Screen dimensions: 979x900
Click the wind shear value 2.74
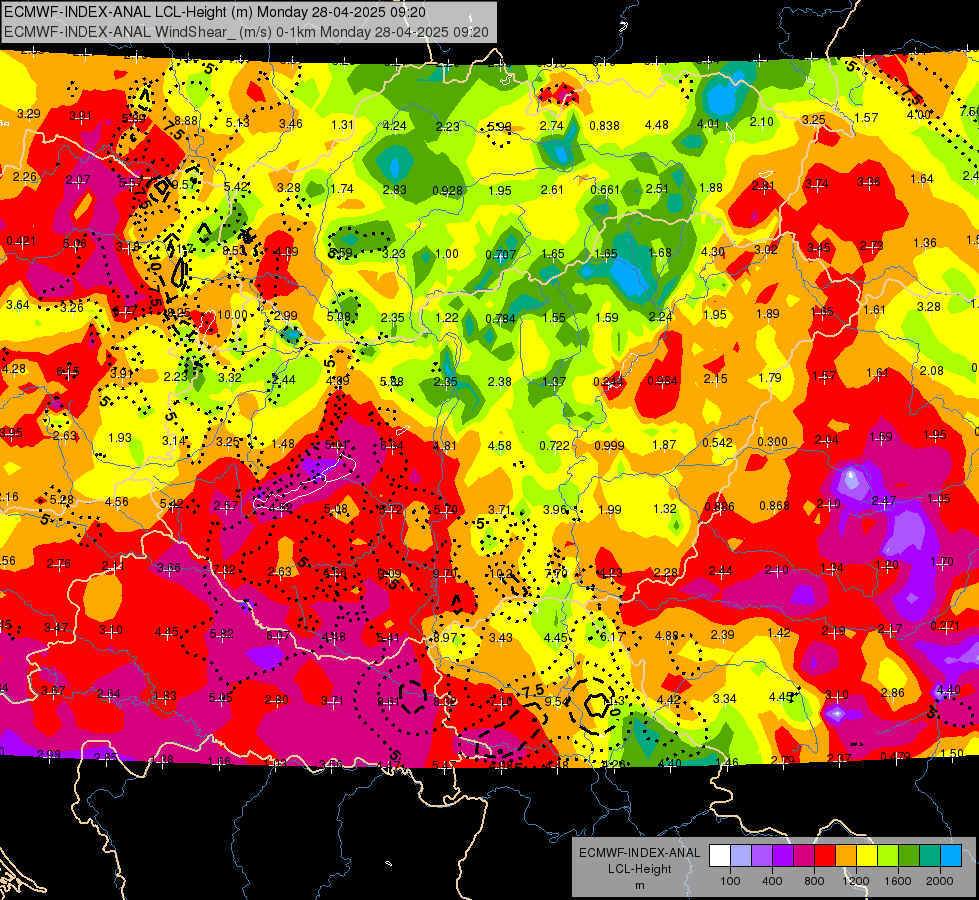pos(552,126)
